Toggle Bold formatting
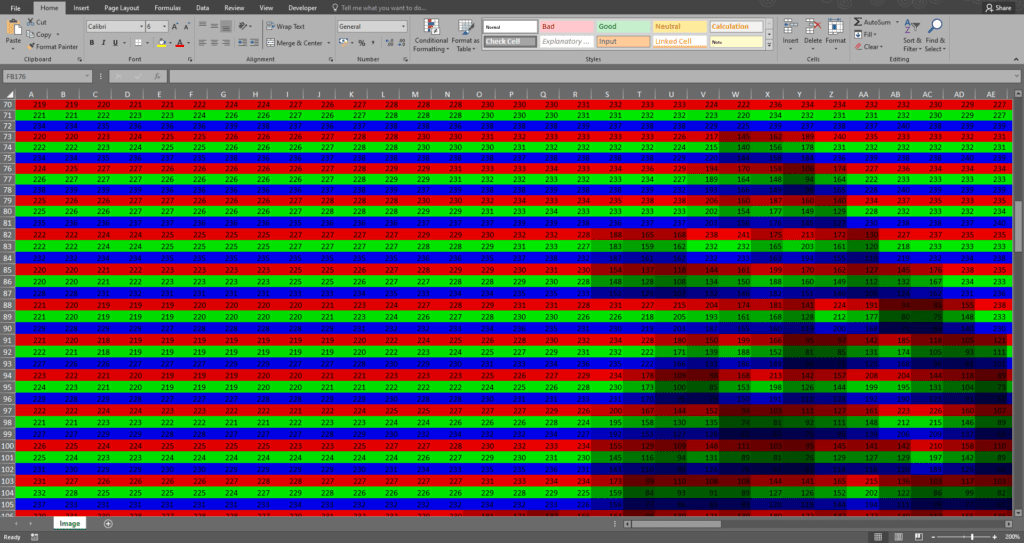Viewport: 1024px width, 543px height. pos(91,43)
